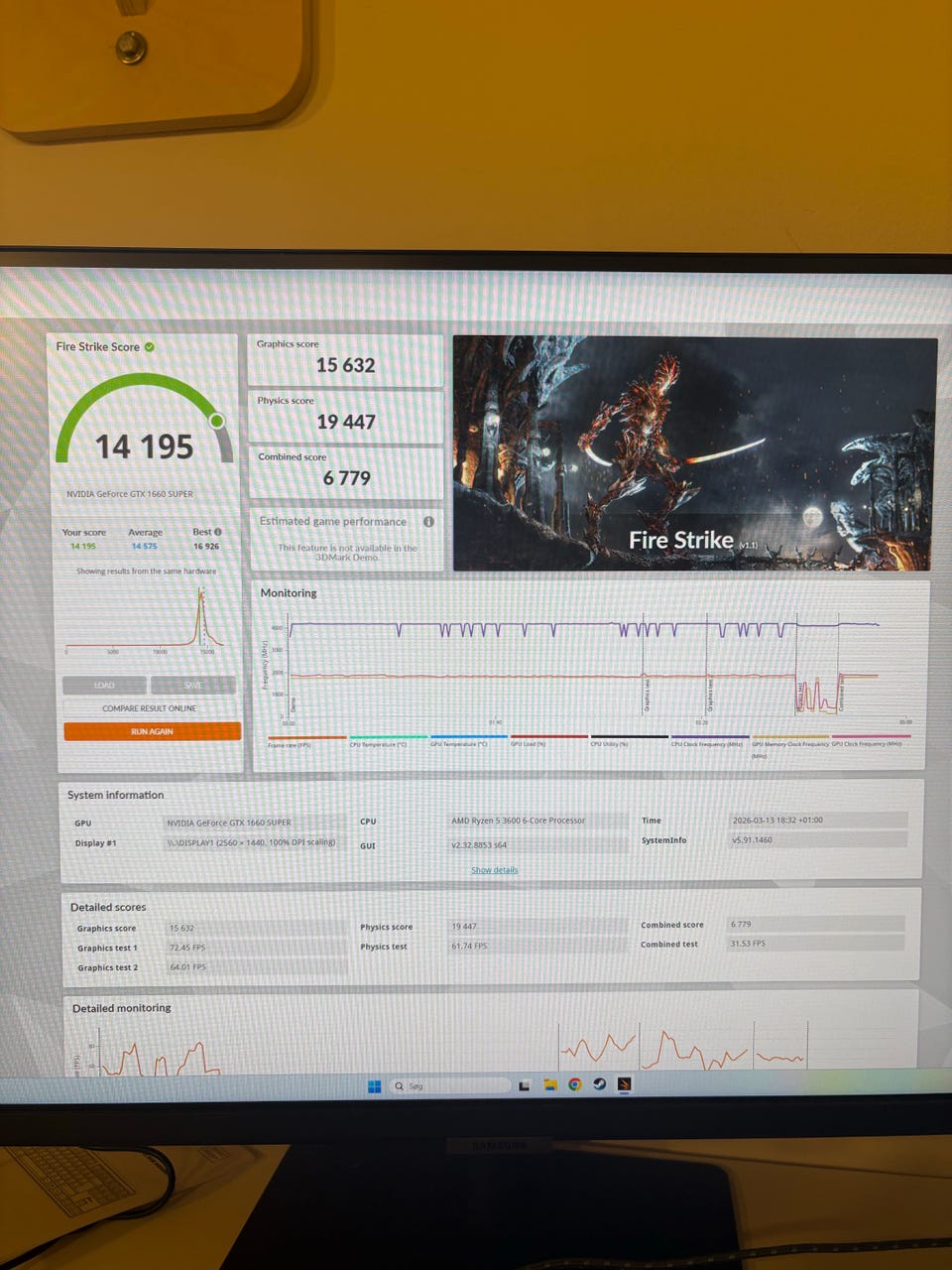Open Steam from the taskbar
952x1270 pixels.
(x=599, y=1083)
